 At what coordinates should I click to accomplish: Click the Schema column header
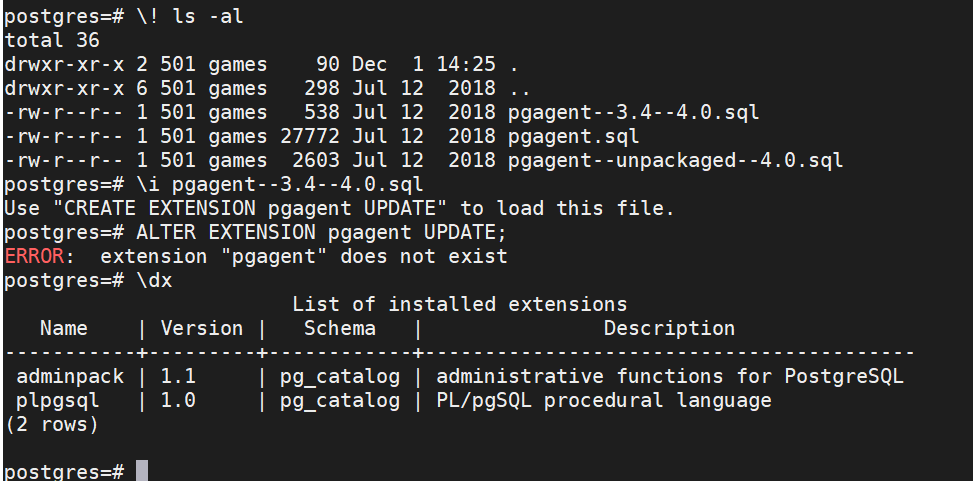[340, 328]
